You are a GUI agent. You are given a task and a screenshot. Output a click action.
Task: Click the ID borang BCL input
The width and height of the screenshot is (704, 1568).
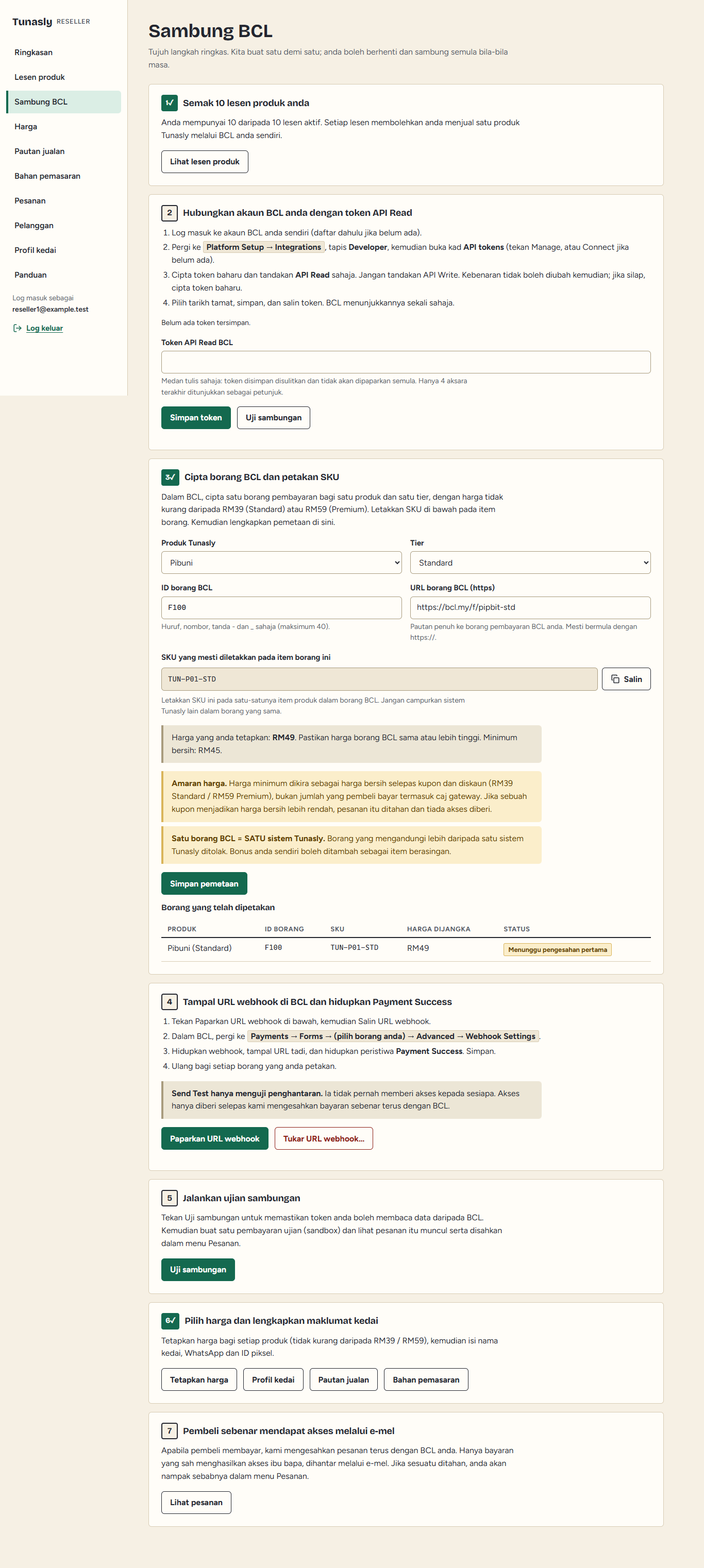[281, 607]
